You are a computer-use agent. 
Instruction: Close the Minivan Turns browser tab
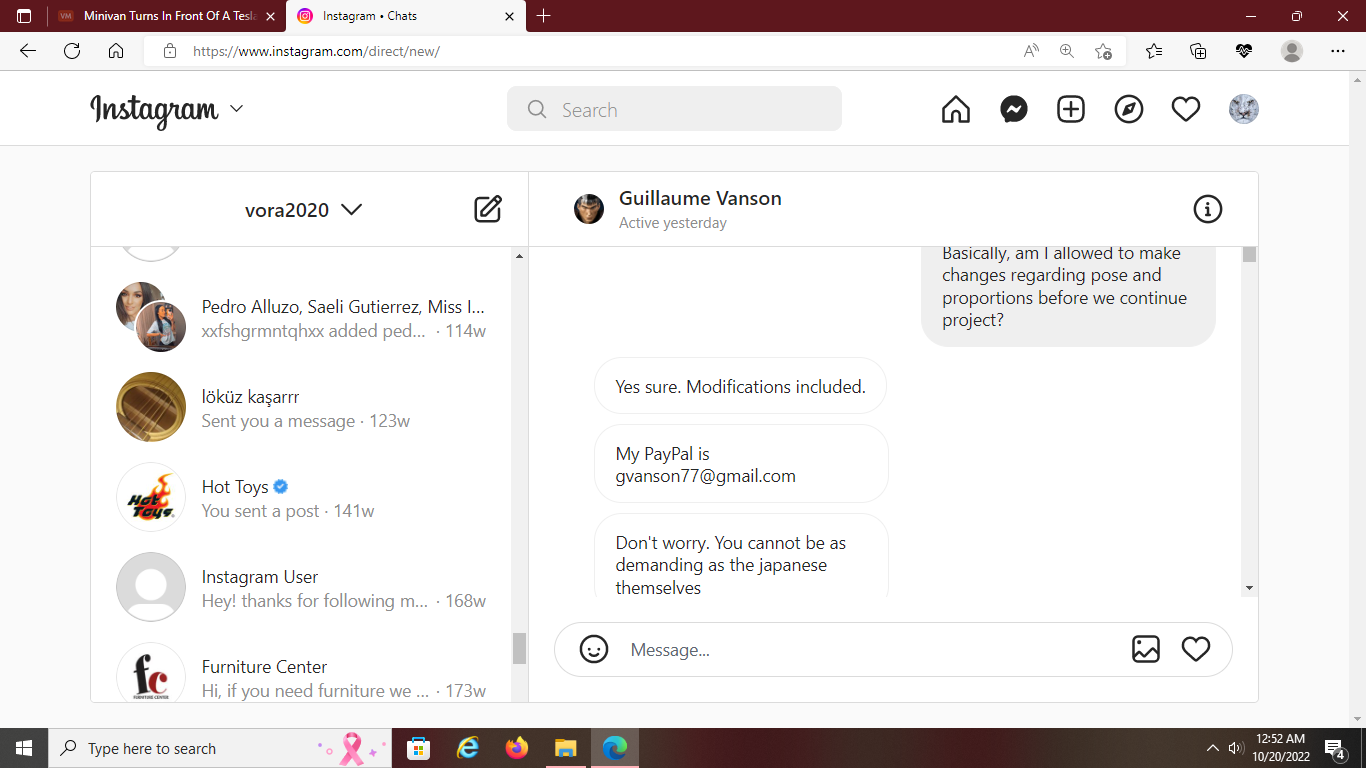pyautogui.click(x=270, y=16)
